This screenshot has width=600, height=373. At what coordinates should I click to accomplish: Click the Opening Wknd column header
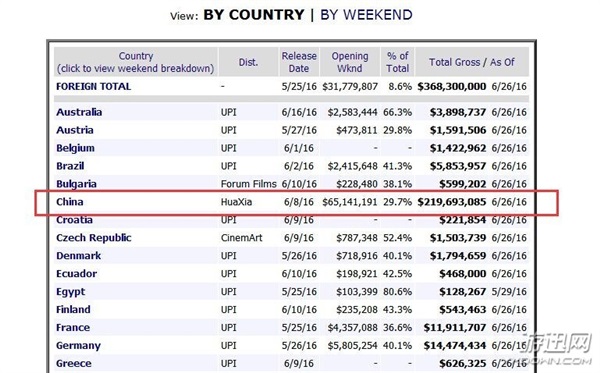(x=350, y=62)
